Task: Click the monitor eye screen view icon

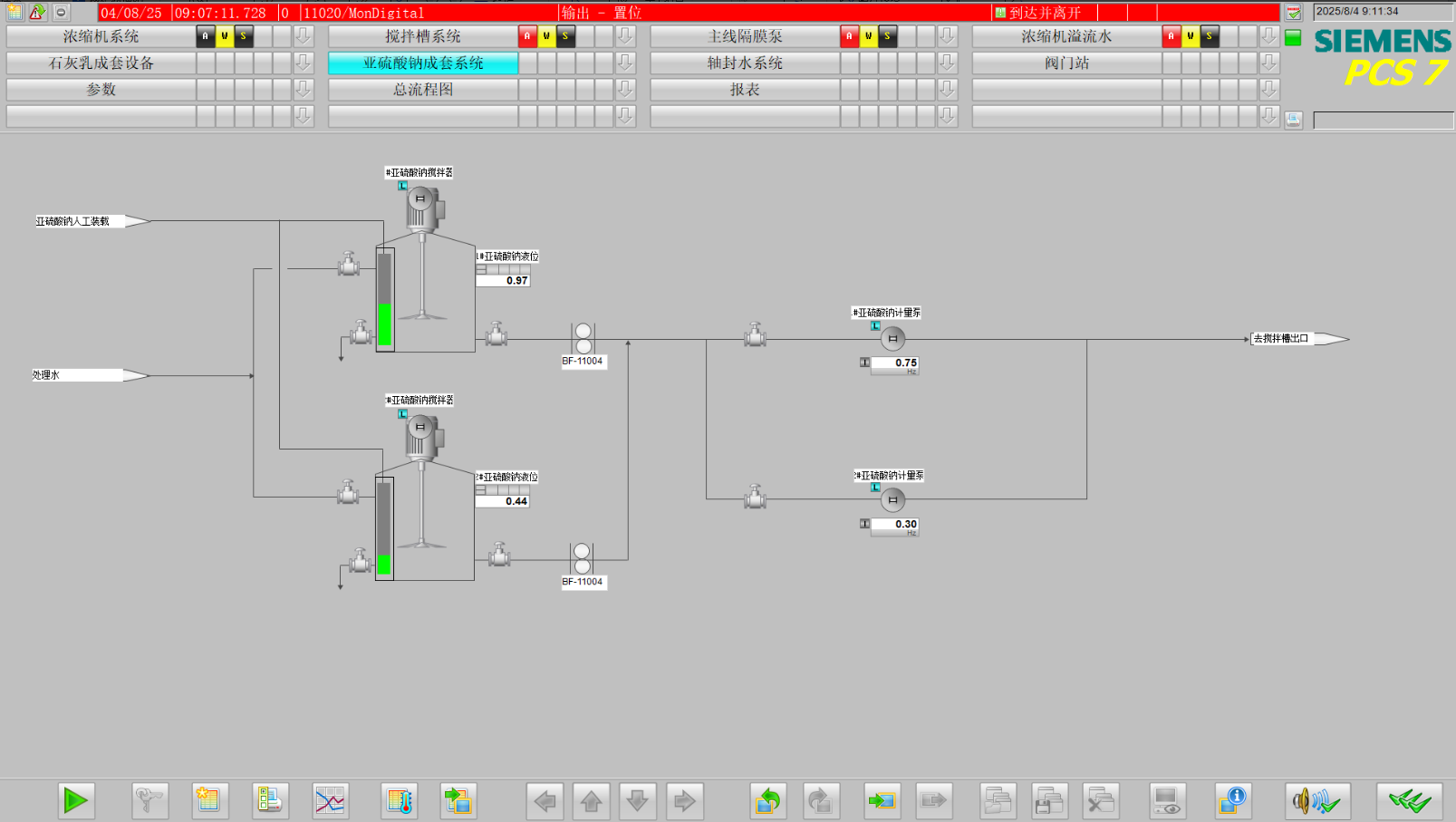Action: tap(1167, 800)
